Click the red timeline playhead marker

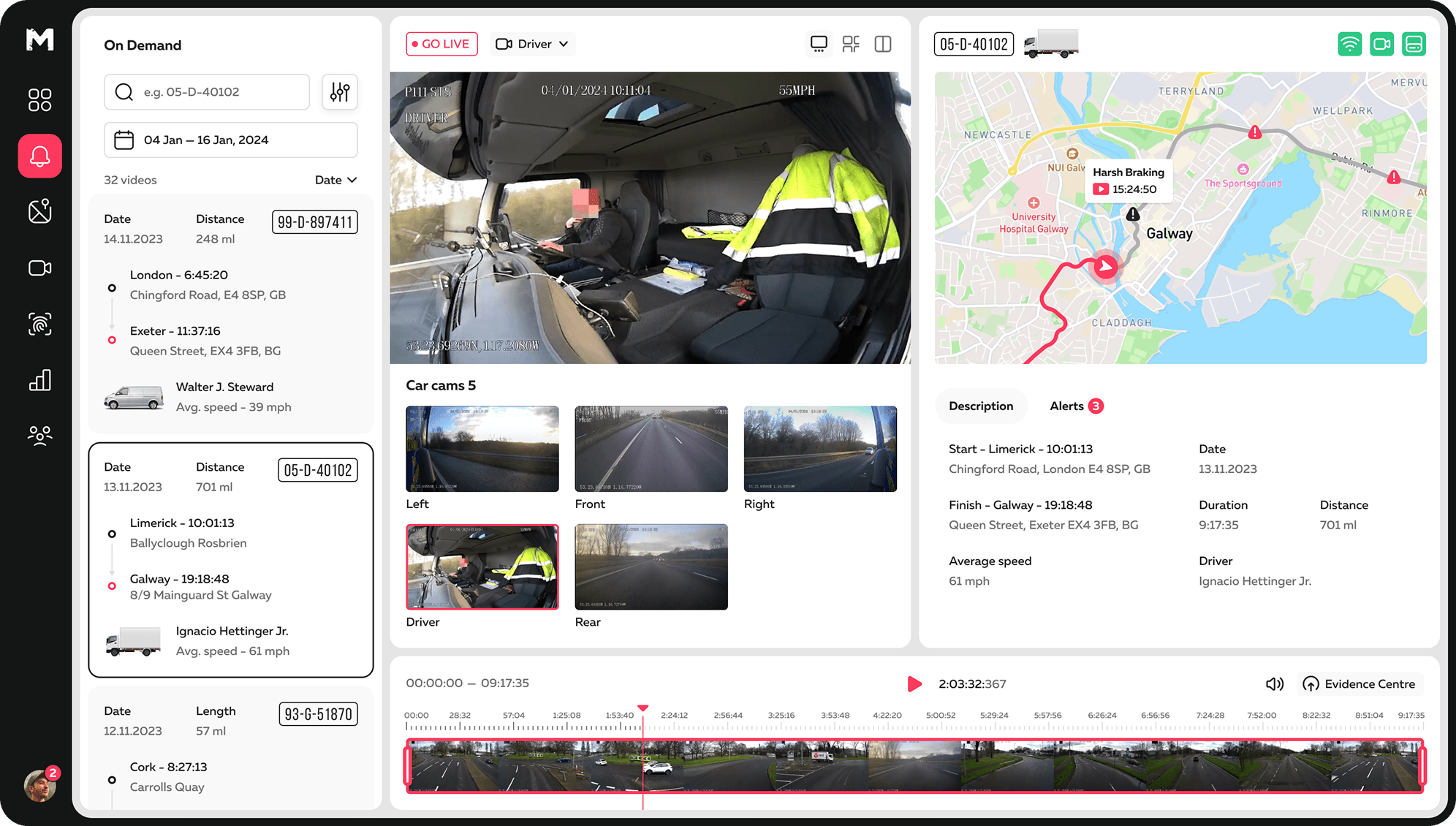[642, 708]
